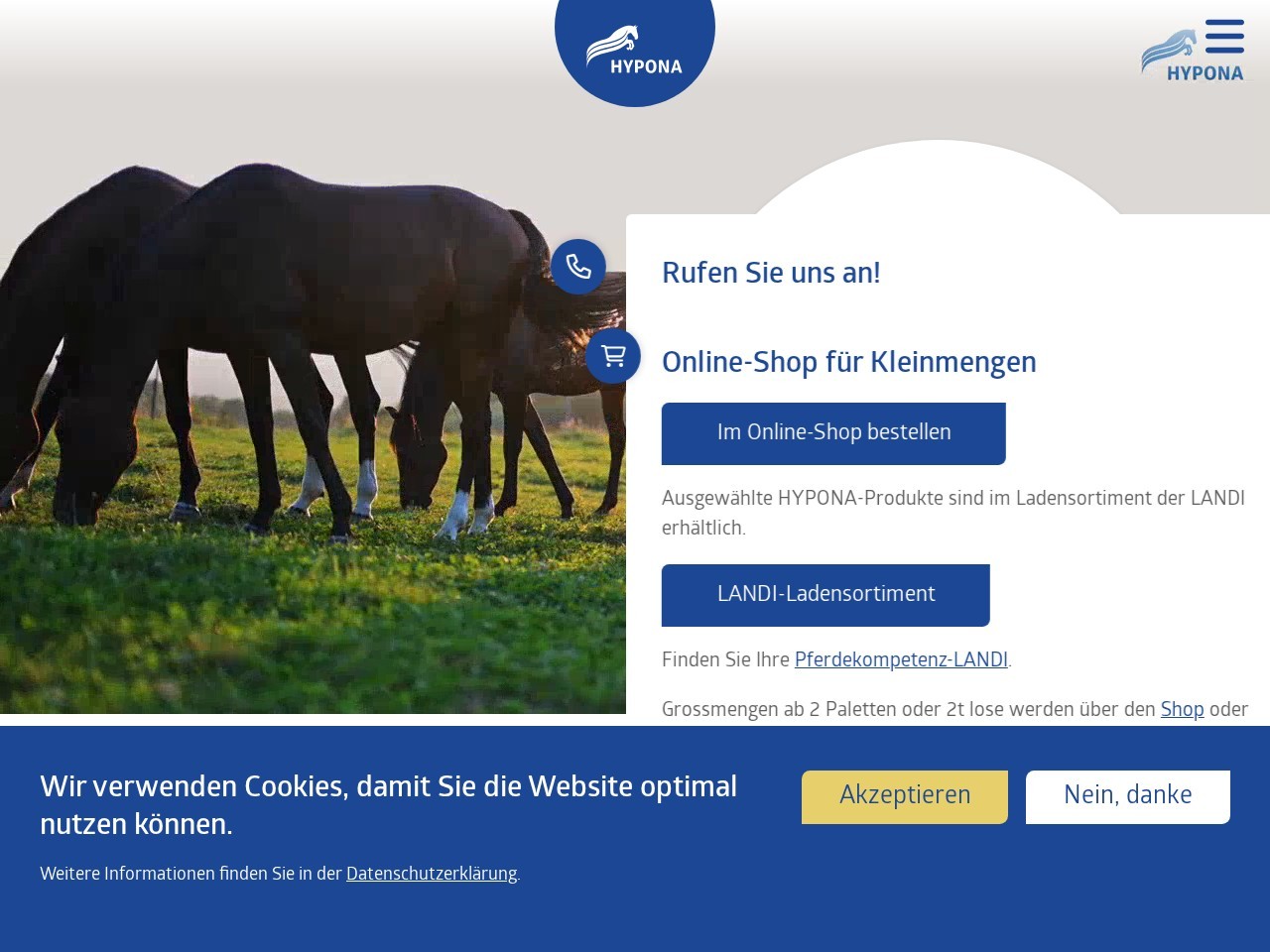Accept cookies with the Akzeptieren button
The width and height of the screenshot is (1270, 952).
905,796
